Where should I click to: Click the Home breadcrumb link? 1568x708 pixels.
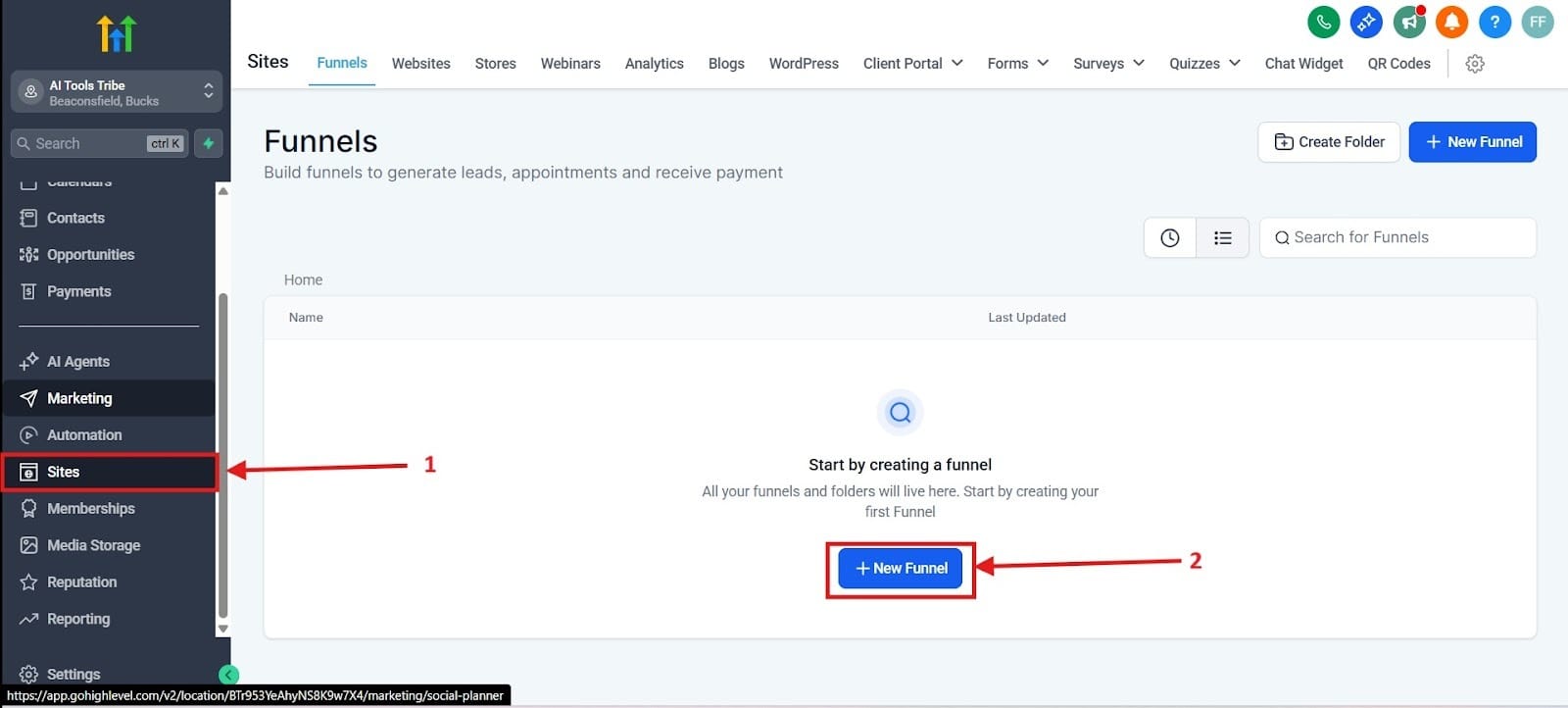303,280
